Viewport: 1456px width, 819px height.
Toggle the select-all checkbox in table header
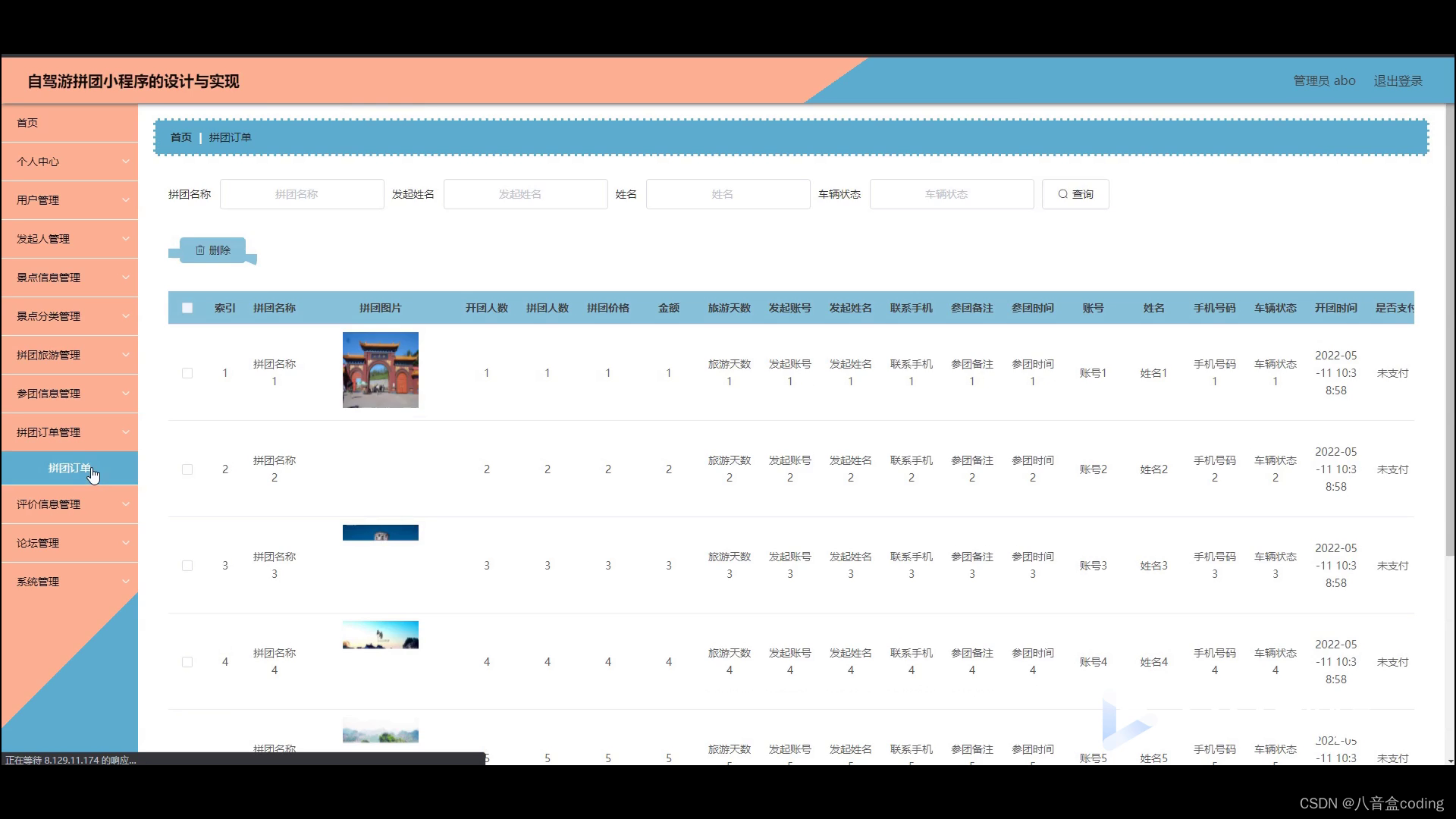point(187,308)
